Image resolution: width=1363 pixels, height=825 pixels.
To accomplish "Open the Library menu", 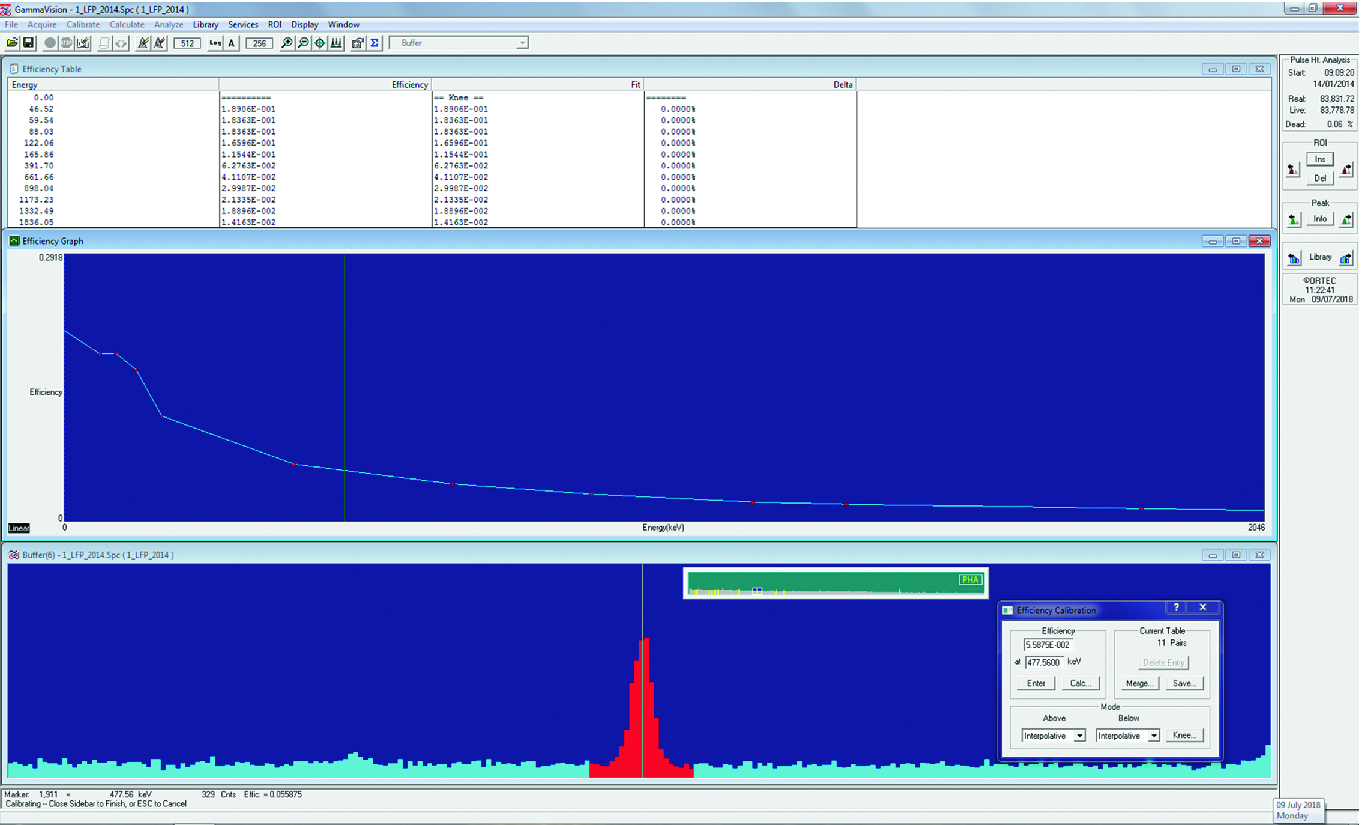I will click(205, 24).
